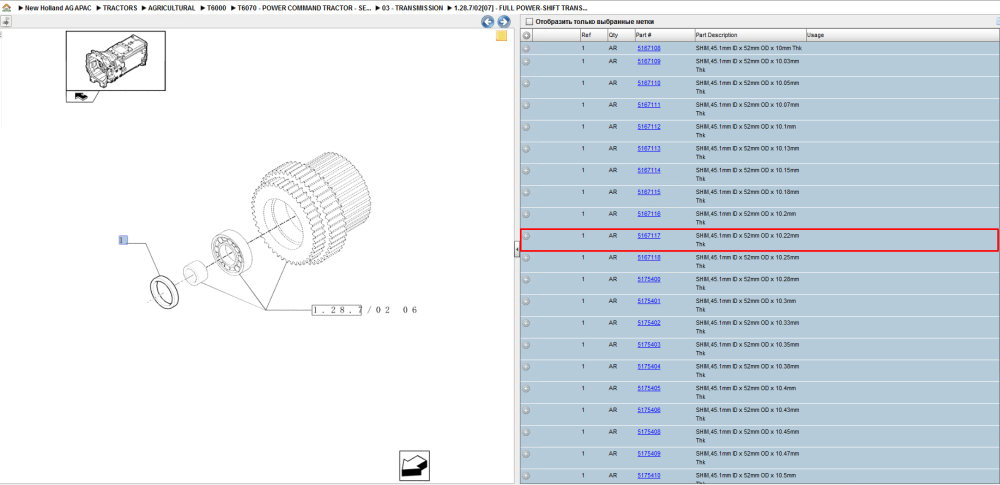Screen dimensions: 1000x485
Task: Add part 5167112 using its row plus icon
Action: pos(526,127)
